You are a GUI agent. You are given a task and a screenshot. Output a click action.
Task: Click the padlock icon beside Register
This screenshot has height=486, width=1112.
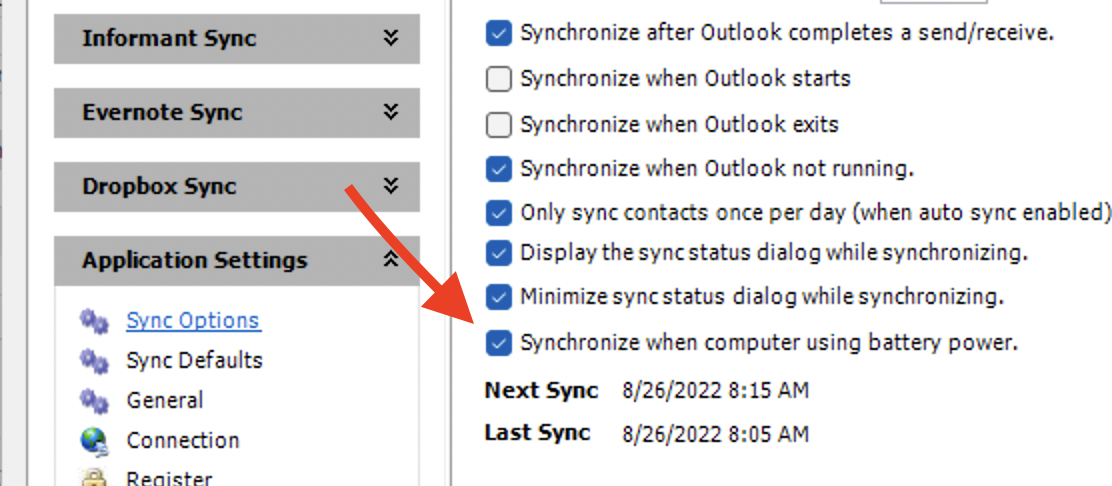coord(94,477)
